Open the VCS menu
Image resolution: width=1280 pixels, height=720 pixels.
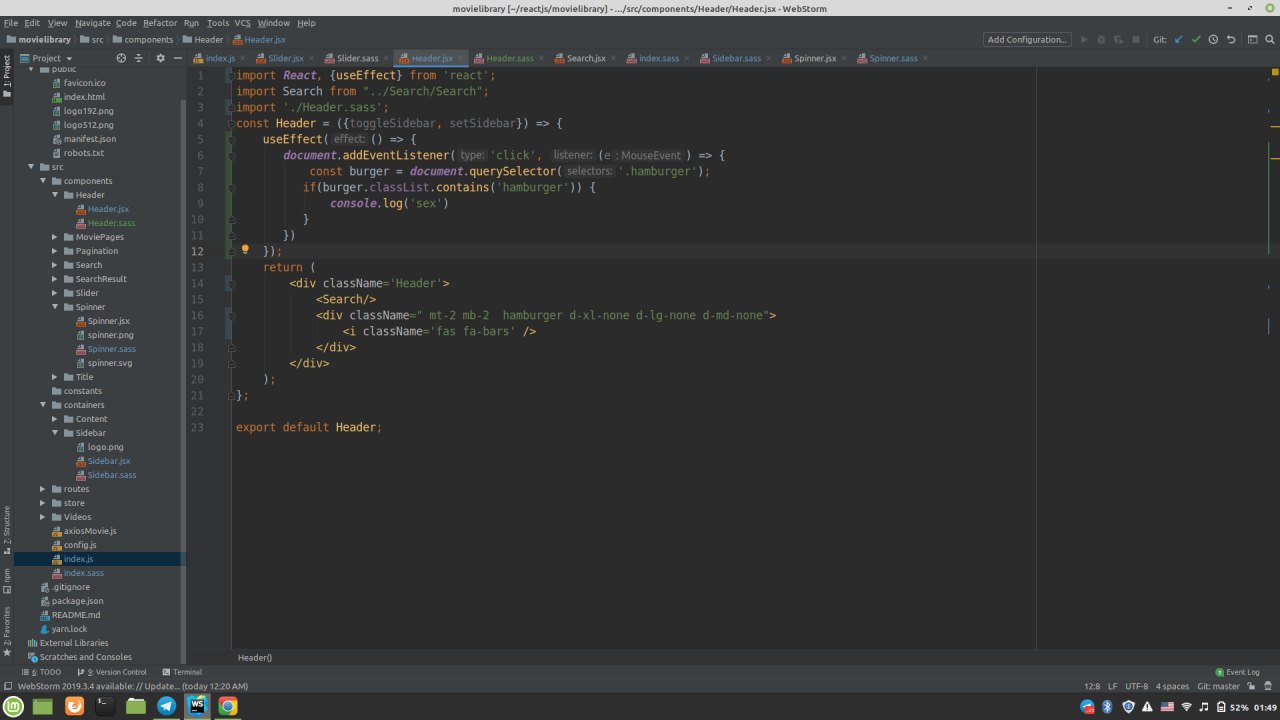[243, 22]
